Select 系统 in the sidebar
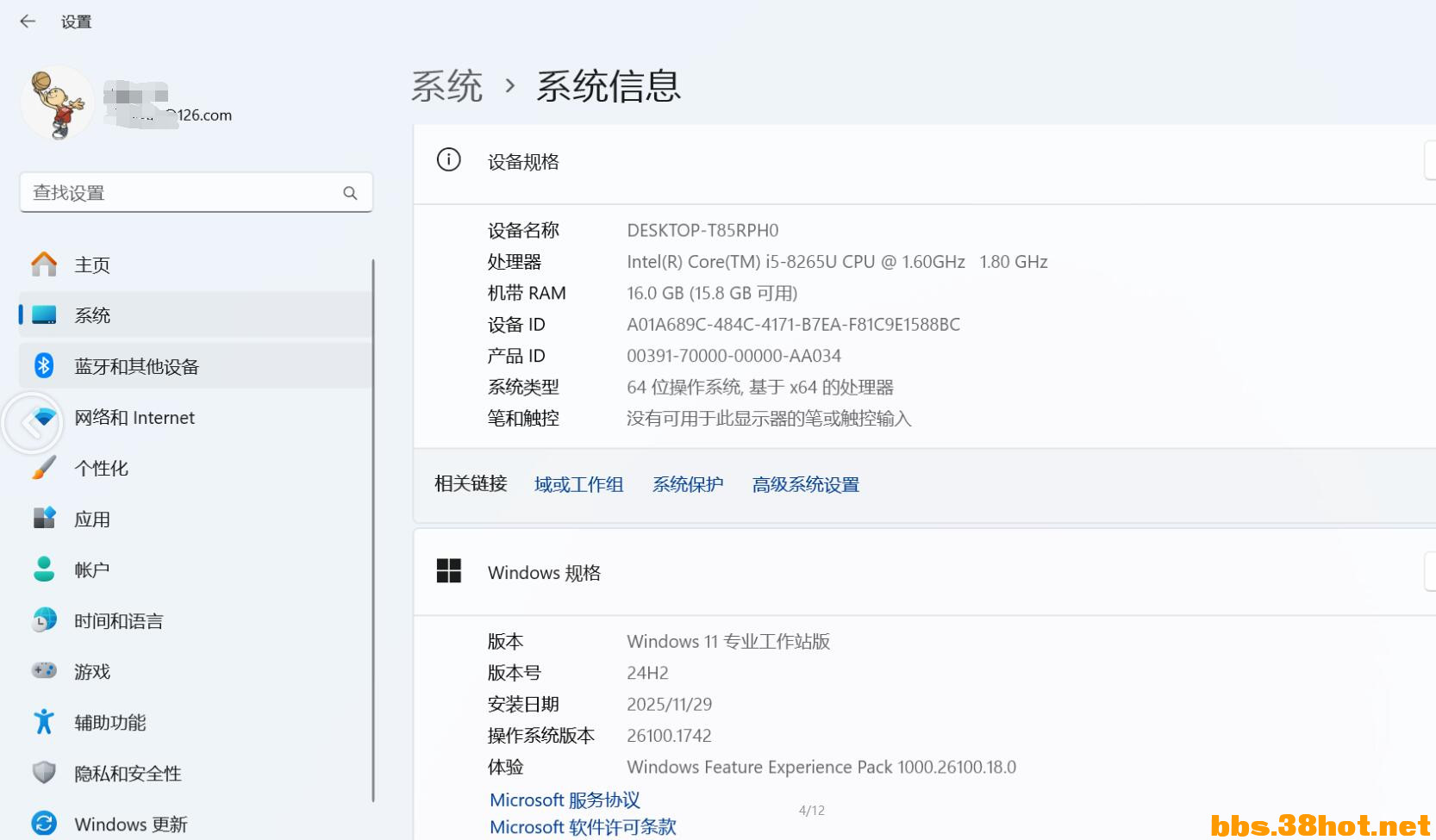 click(196, 315)
